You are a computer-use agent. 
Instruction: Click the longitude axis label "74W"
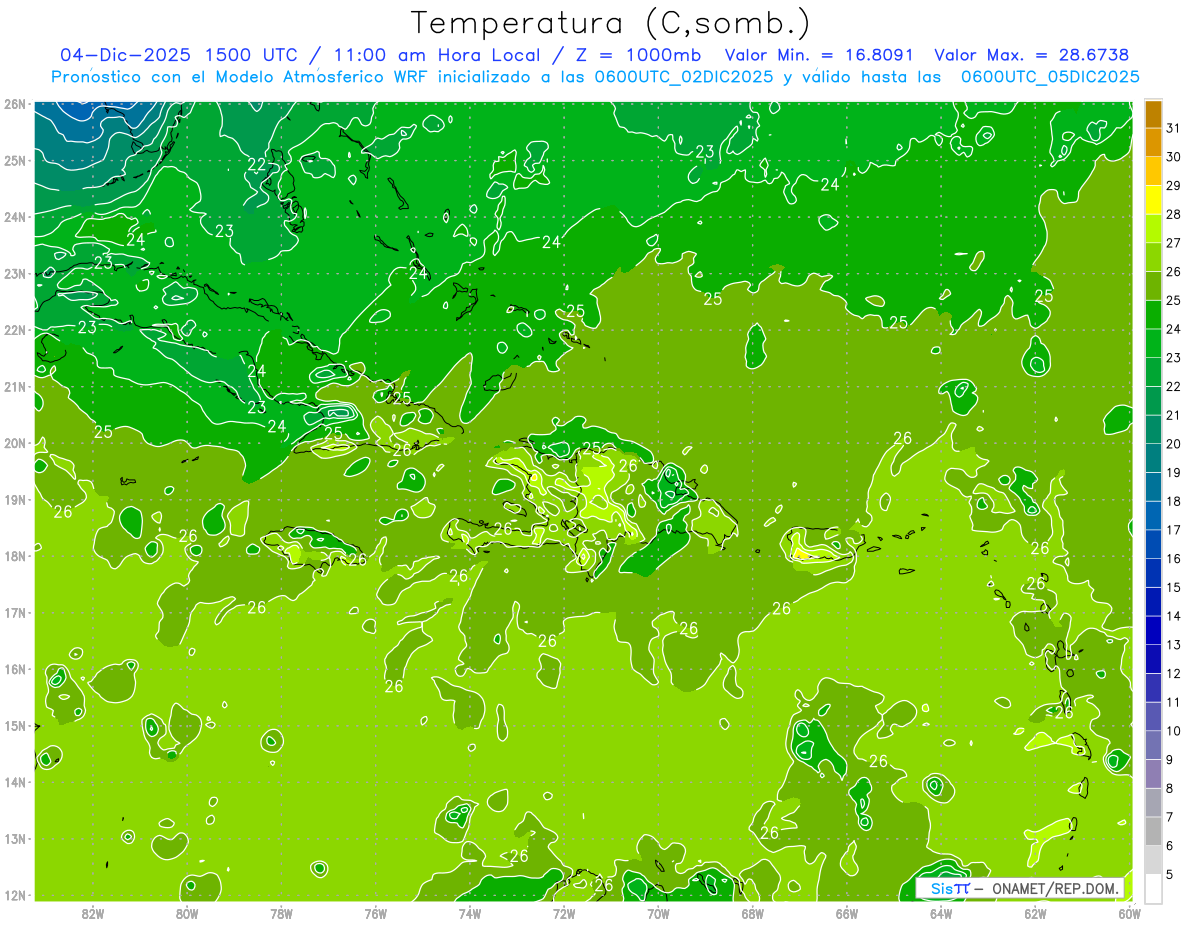470,913
